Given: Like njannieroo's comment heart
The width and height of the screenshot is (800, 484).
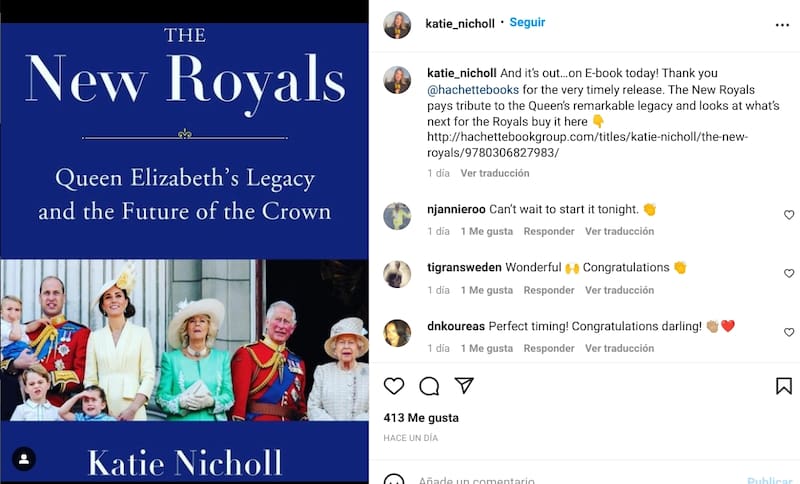Looking at the screenshot, I should pyautogui.click(x=789, y=215).
